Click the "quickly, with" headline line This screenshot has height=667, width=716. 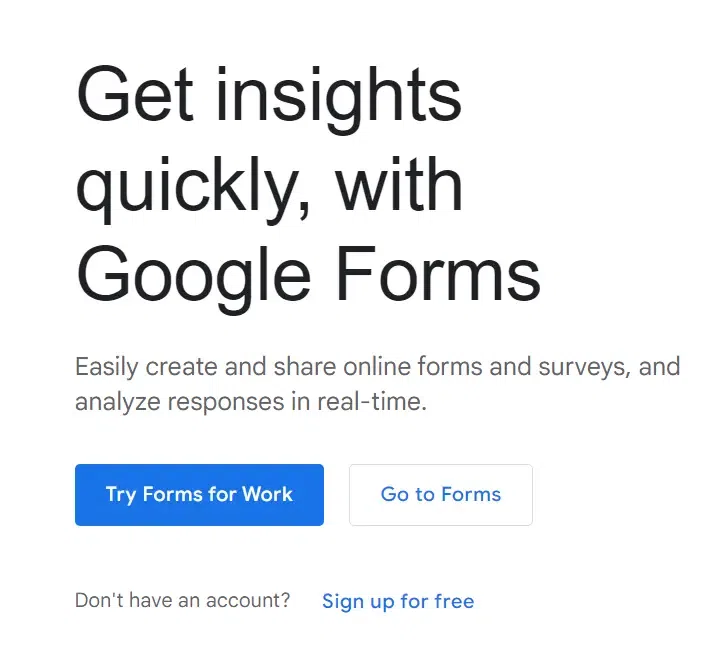point(269,186)
